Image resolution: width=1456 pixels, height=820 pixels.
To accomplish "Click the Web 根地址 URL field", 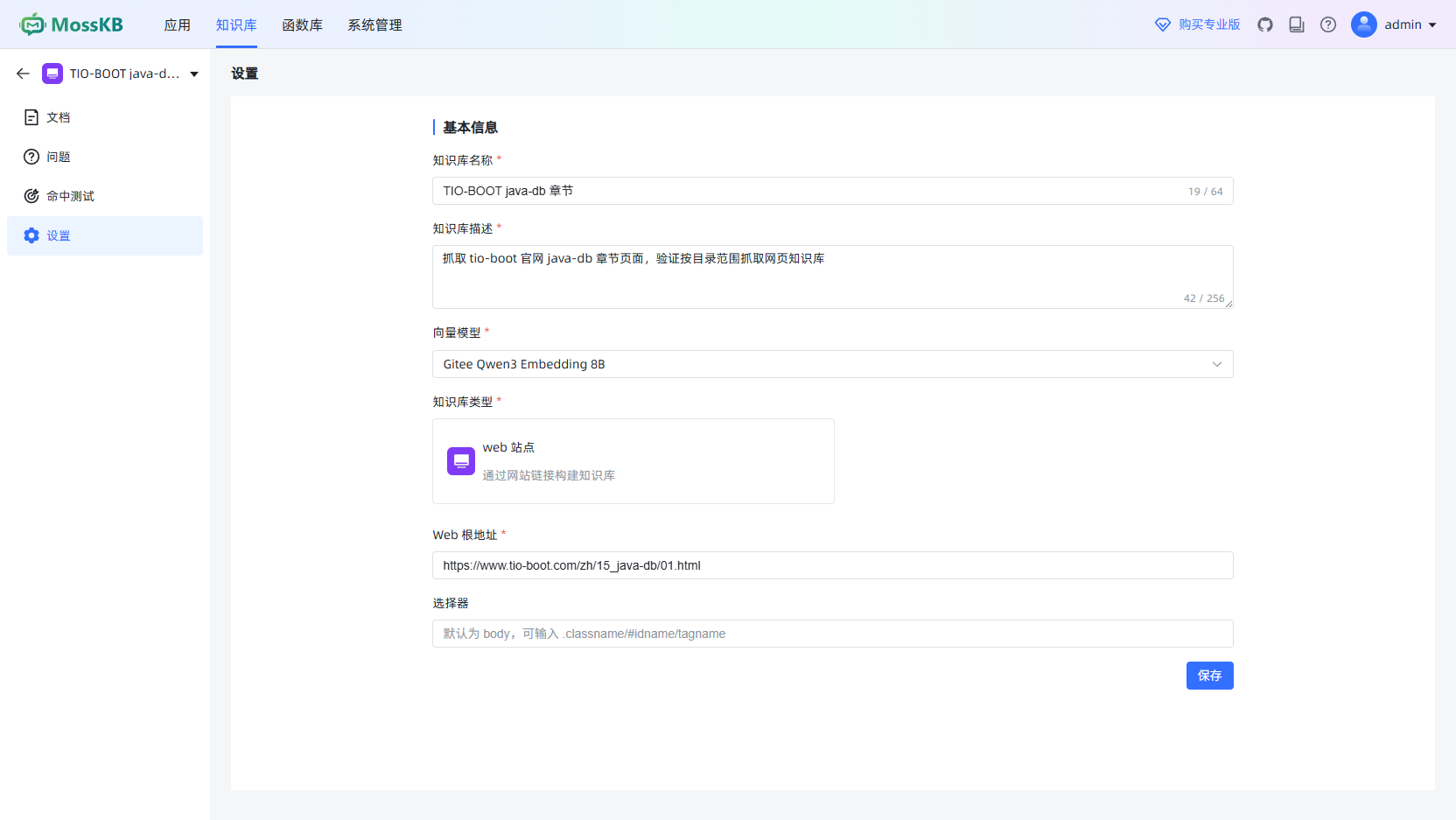I will (x=833, y=565).
